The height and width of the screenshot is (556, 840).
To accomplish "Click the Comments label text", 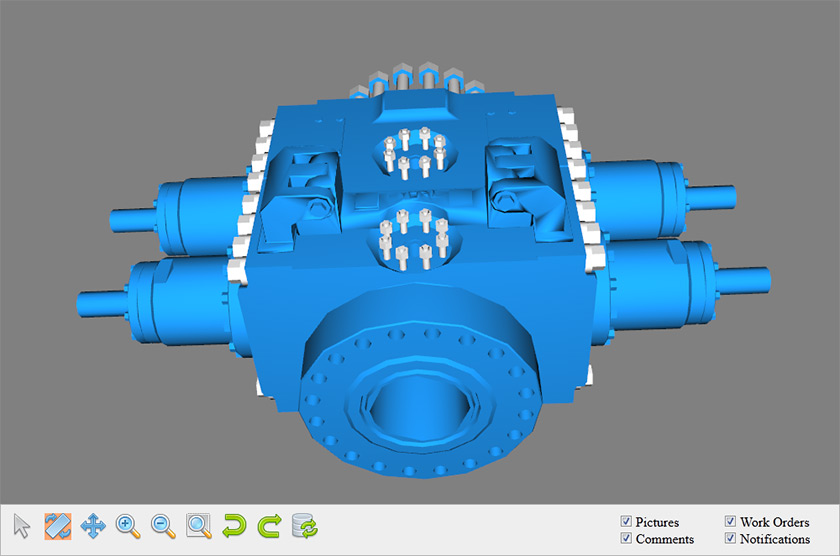I will coord(665,539).
